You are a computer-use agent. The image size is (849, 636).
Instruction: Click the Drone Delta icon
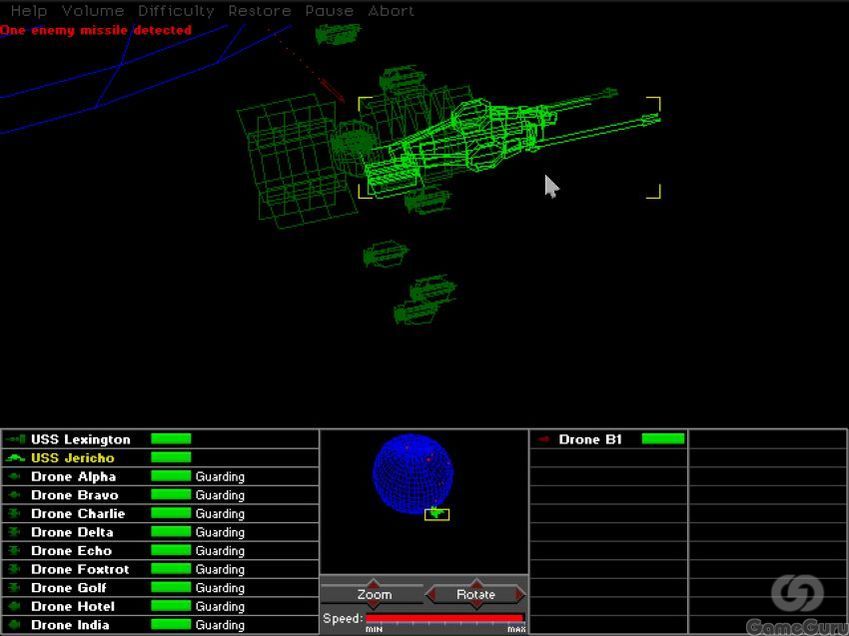15,532
